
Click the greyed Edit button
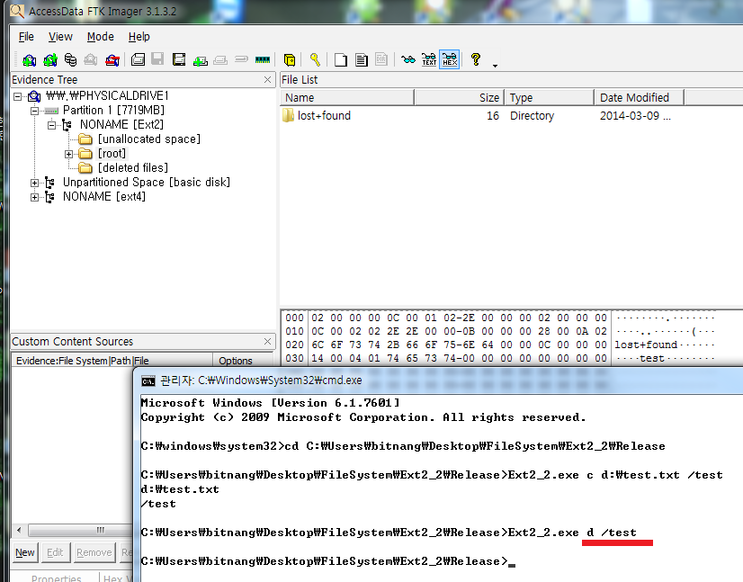click(x=55, y=553)
